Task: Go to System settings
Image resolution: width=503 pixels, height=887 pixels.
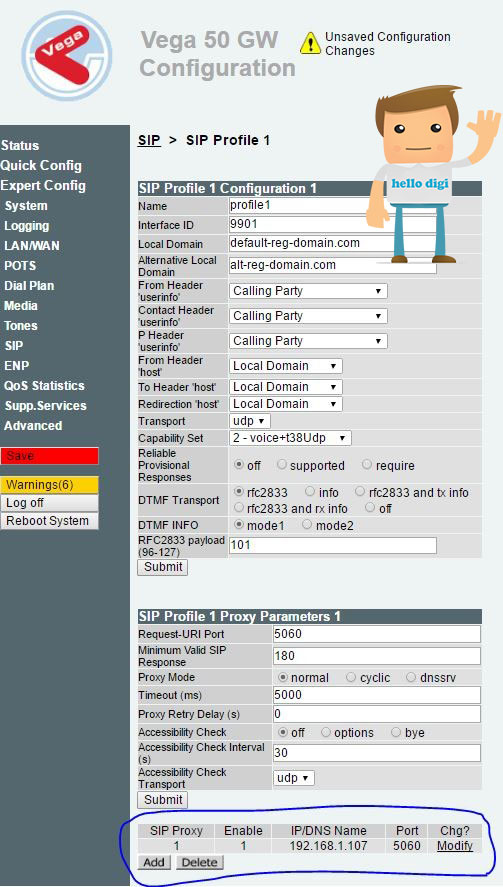Action: tap(26, 206)
